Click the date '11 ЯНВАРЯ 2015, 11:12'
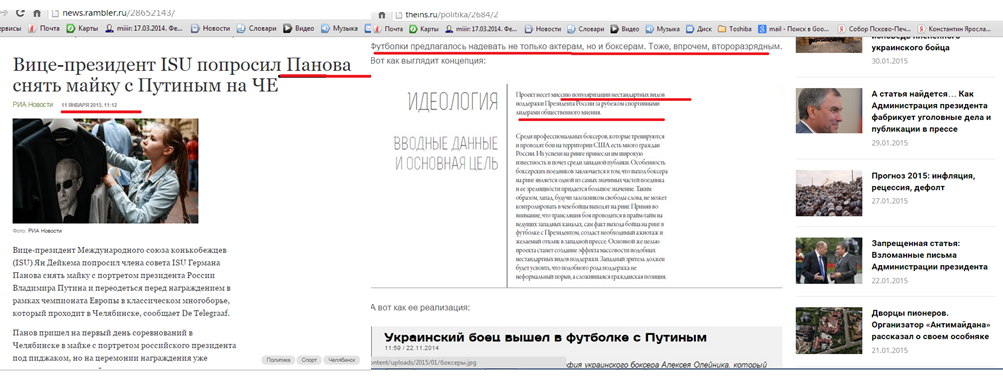1003x381 pixels. point(90,105)
